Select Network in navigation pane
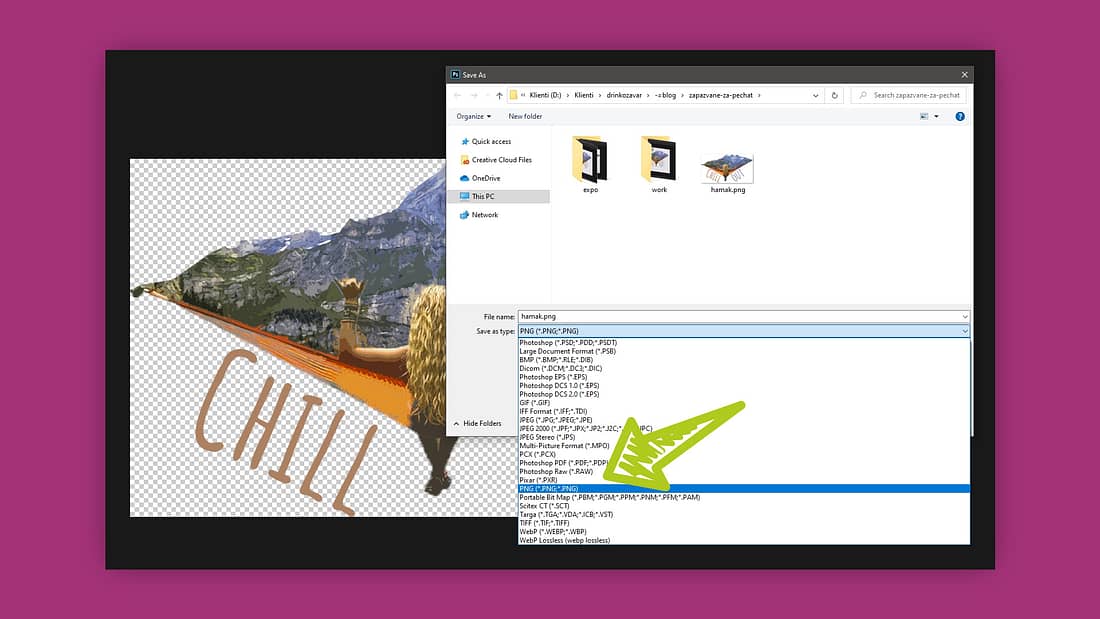 coord(484,215)
